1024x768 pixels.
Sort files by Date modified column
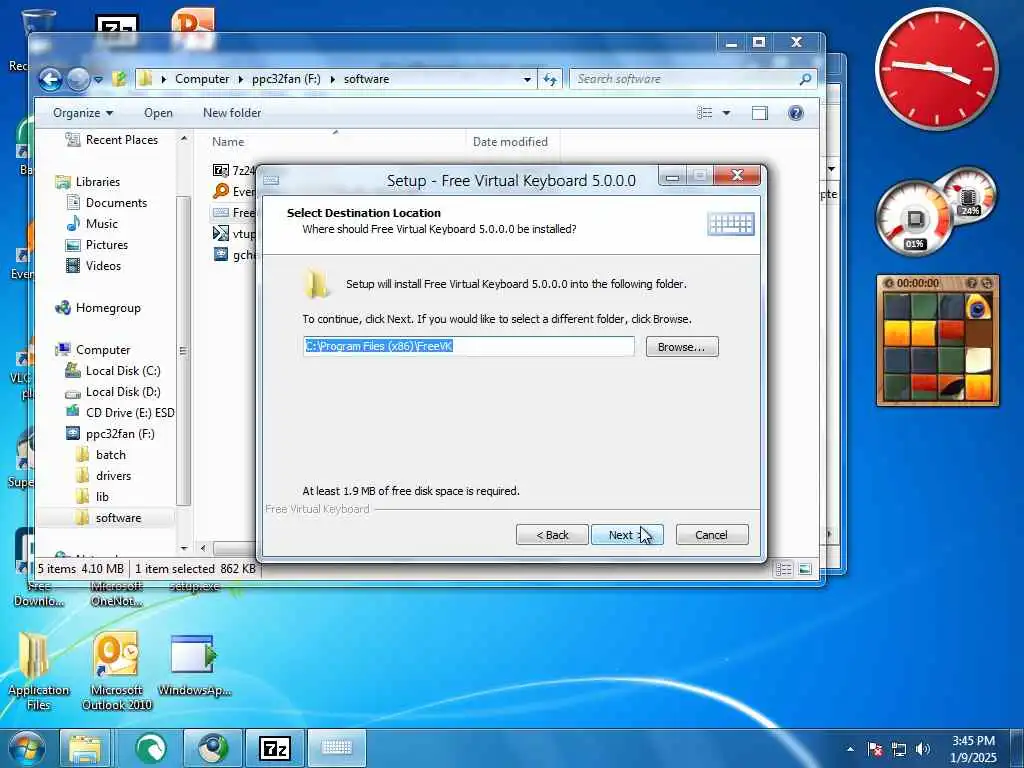click(510, 142)
